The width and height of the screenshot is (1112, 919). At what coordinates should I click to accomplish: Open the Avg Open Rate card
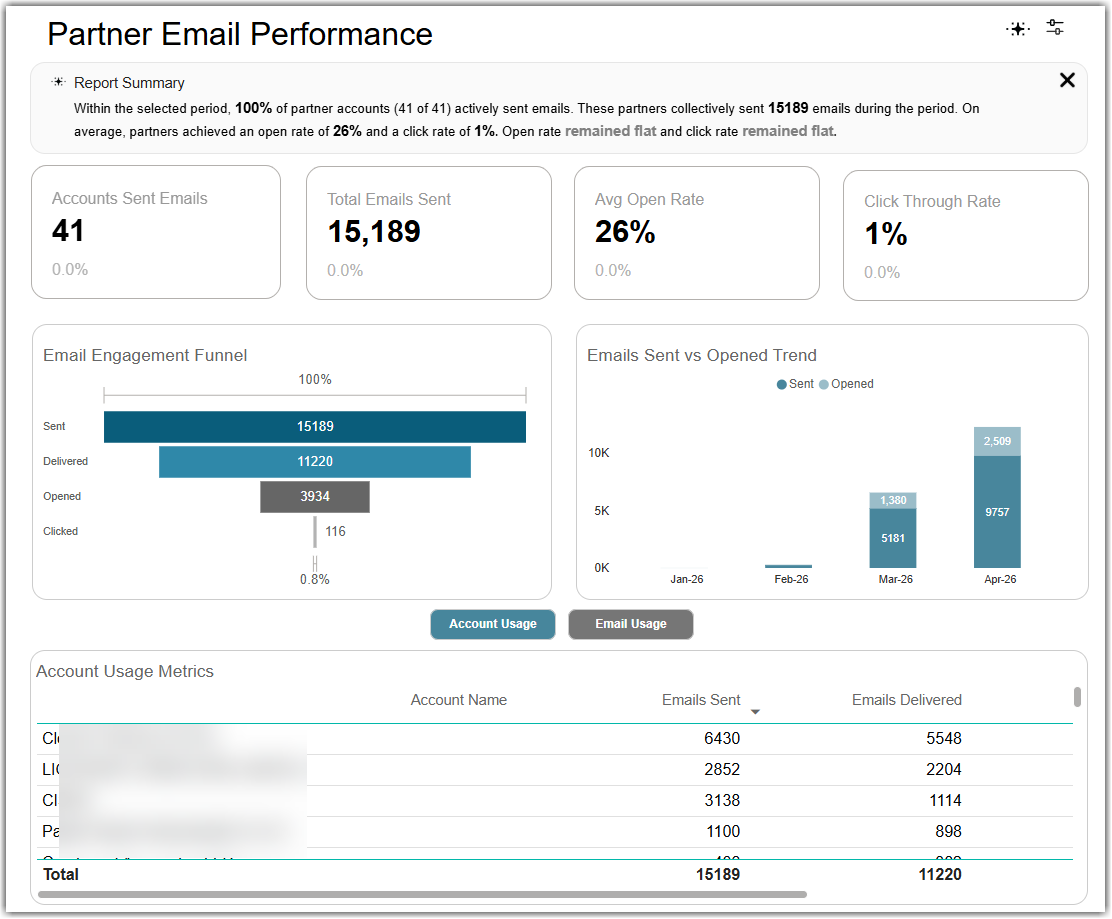pos(696,233)
